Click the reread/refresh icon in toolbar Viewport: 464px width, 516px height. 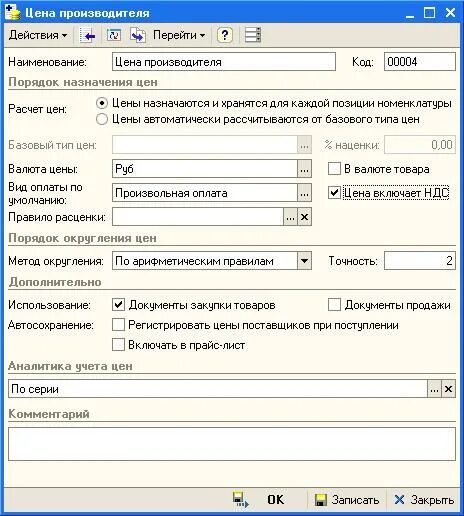tap(114, 35)
